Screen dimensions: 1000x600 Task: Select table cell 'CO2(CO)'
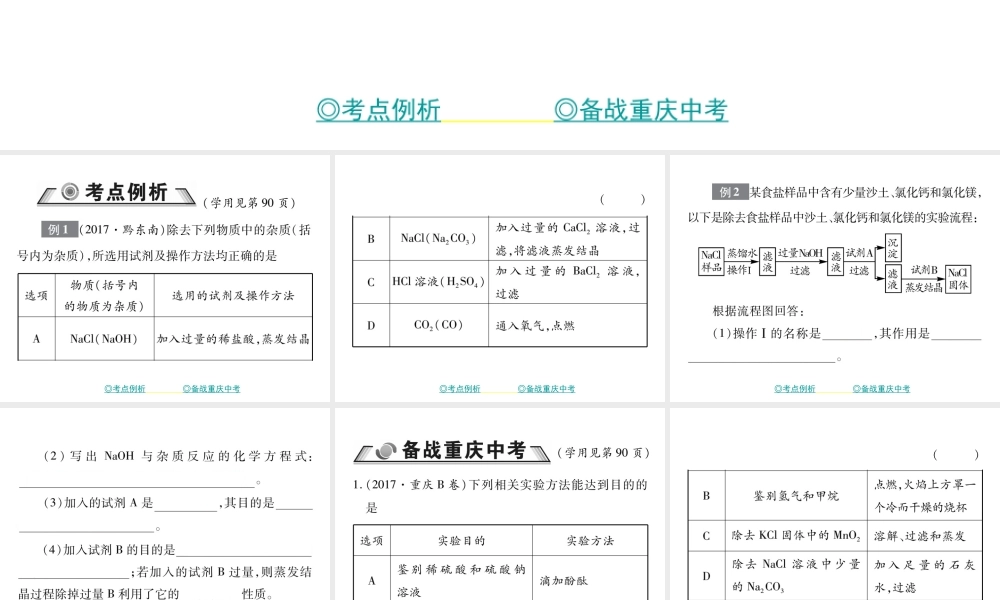(x=439, y=325)
